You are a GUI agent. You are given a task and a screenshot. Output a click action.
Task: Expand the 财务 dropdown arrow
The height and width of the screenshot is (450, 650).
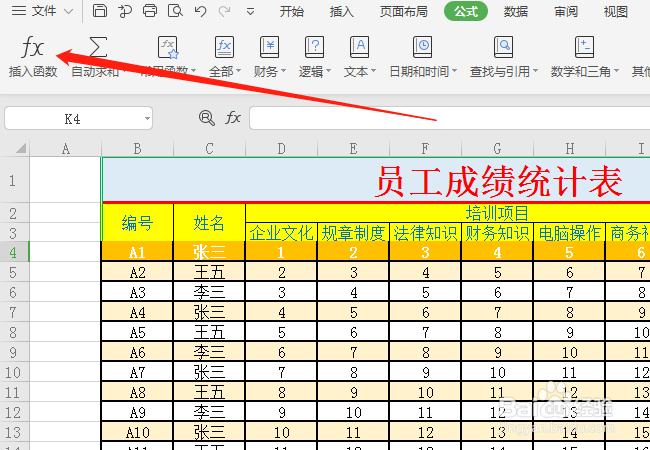(284, 71)
